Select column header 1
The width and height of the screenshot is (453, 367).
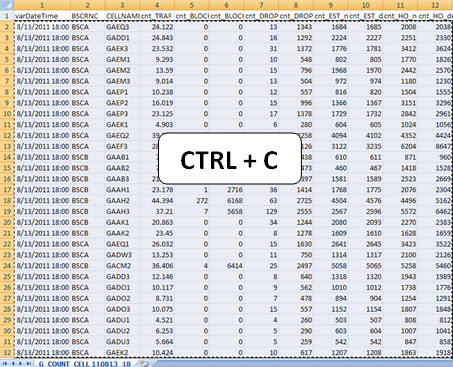[x=42, y=5]
